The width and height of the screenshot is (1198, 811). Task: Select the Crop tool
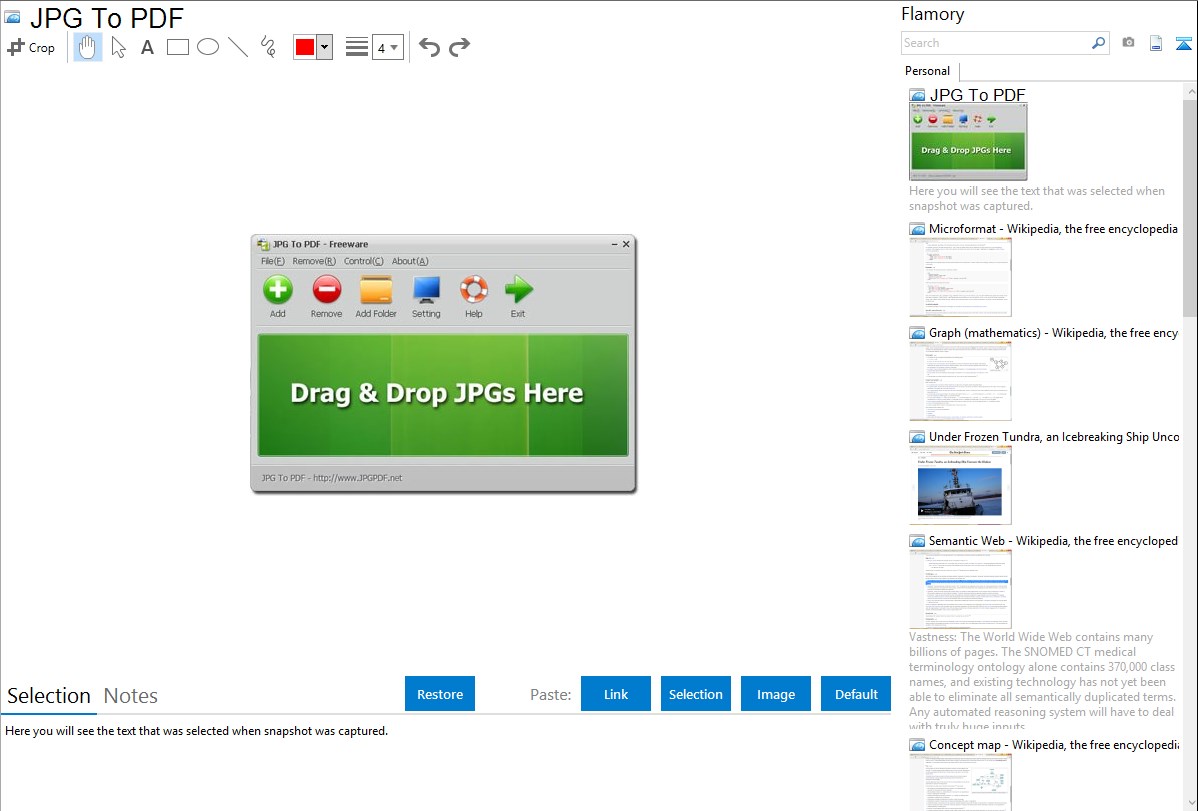tap(31, 47)
